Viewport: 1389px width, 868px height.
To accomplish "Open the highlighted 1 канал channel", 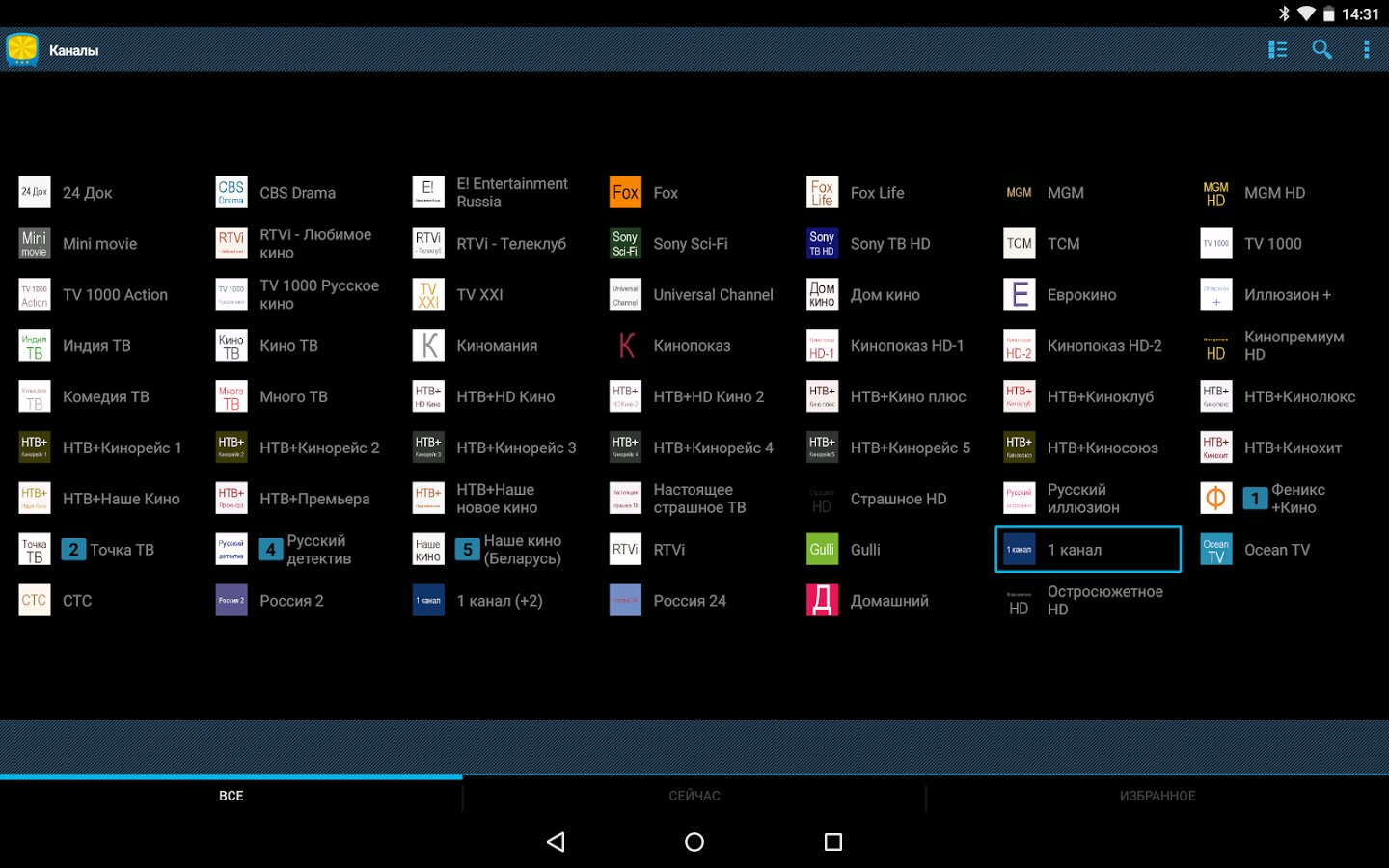I will [x=1087, y=550].
